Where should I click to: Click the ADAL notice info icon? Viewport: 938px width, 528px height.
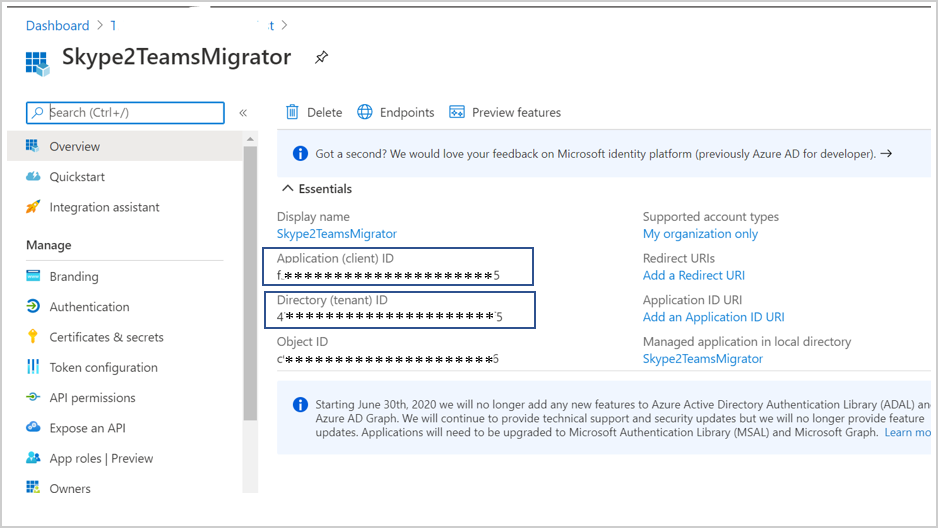[300, 405]
